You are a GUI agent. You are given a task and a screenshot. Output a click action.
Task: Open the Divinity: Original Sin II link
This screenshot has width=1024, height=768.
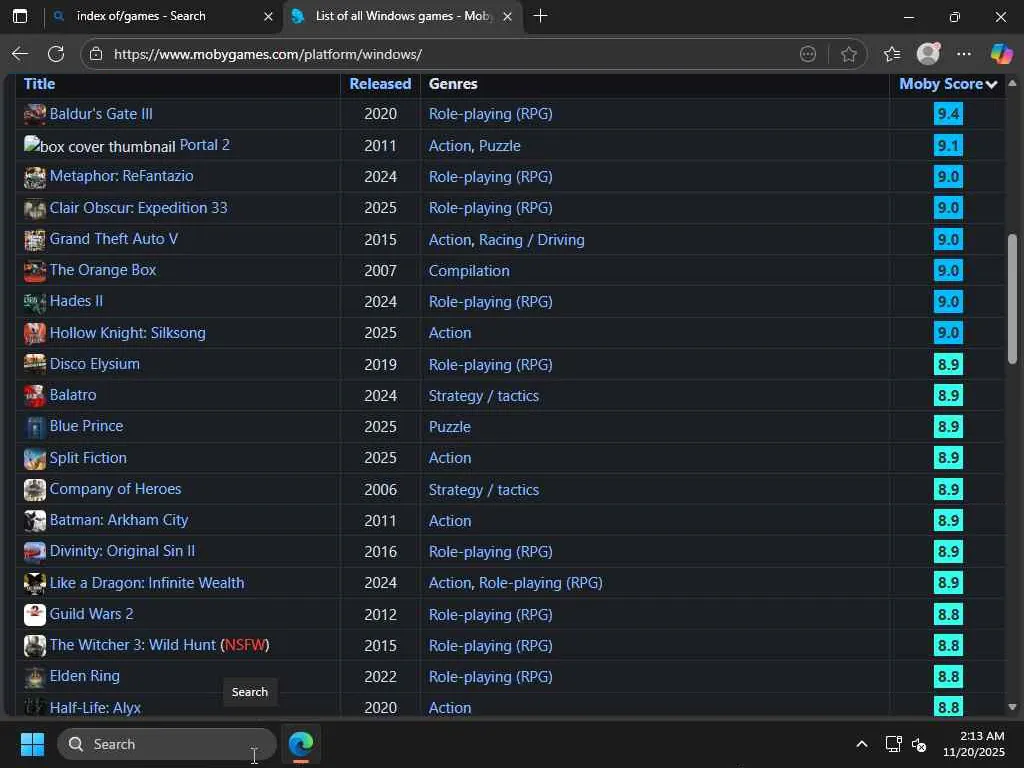click(122, 551)
